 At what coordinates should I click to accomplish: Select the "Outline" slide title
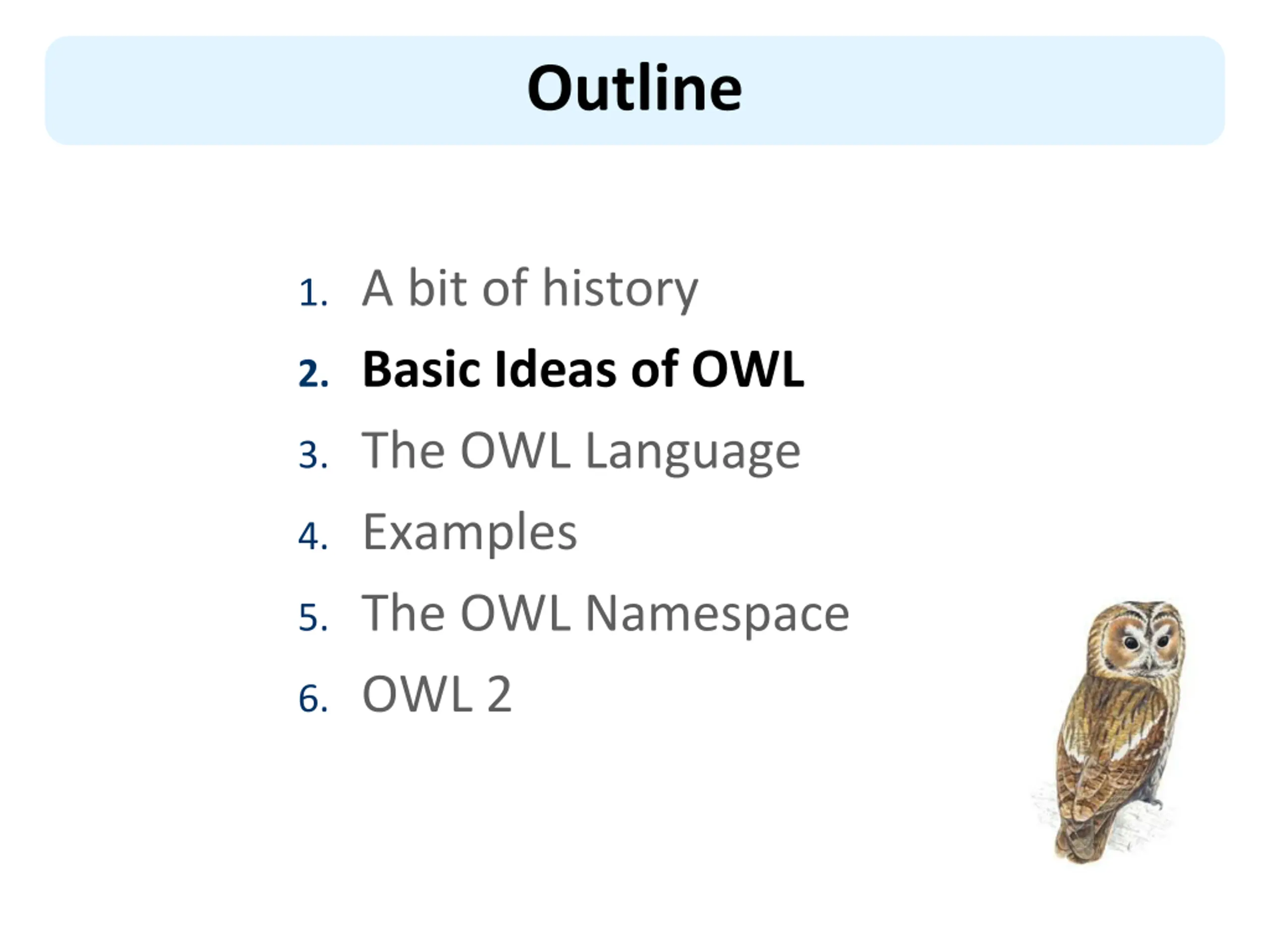click(635, 89)
